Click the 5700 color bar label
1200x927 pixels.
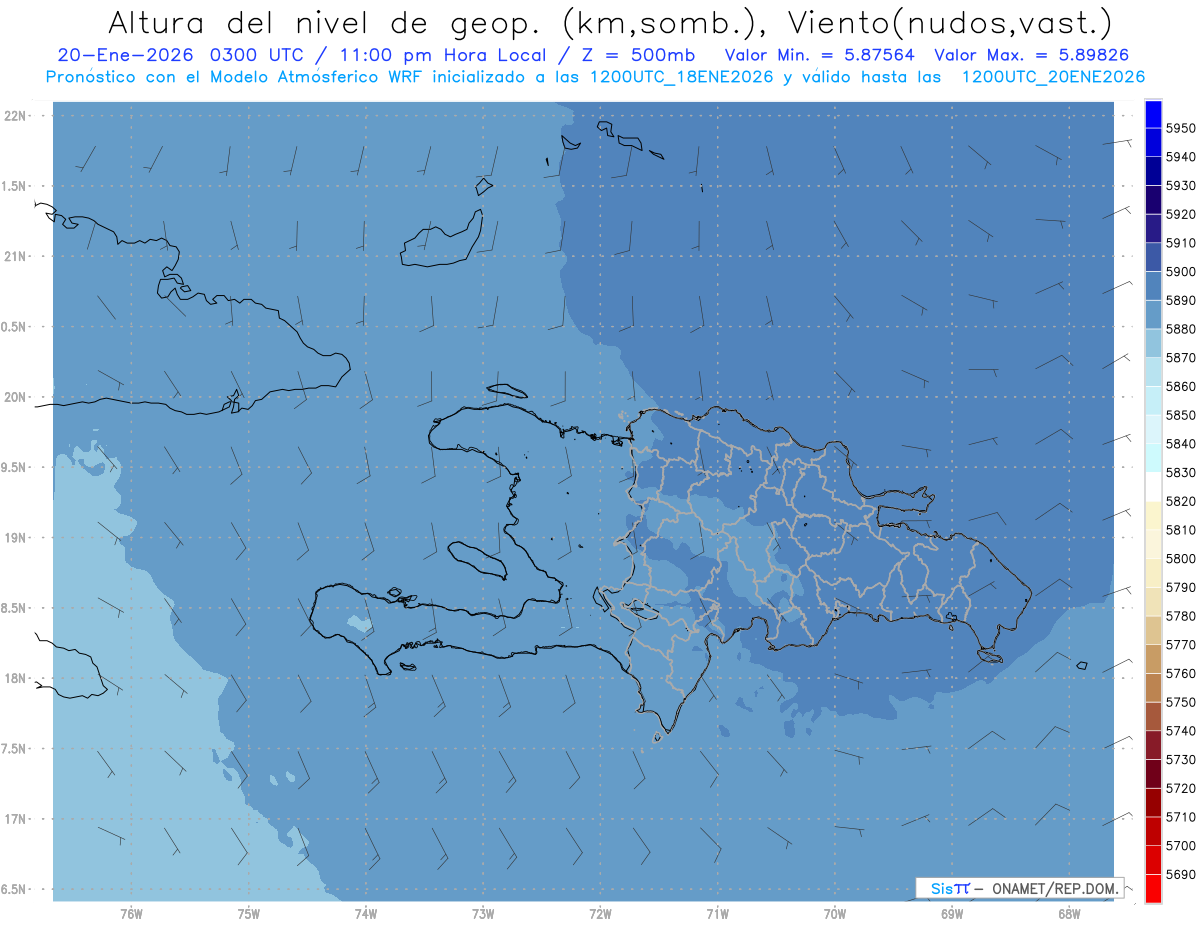1181,845
